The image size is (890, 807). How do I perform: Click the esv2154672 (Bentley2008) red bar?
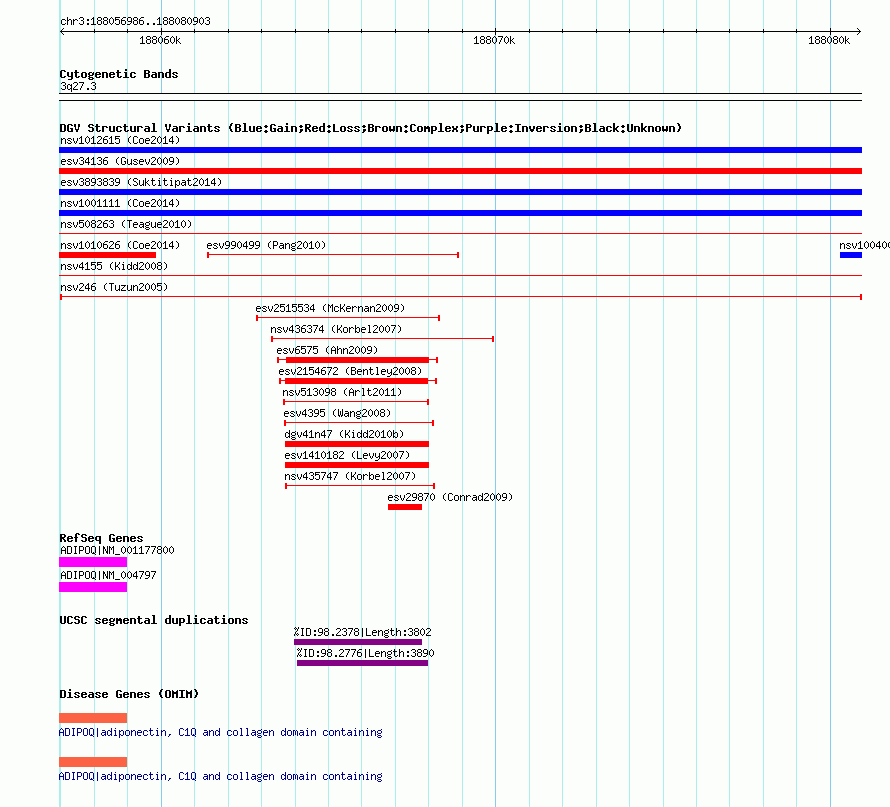click(x=358, y=381)
